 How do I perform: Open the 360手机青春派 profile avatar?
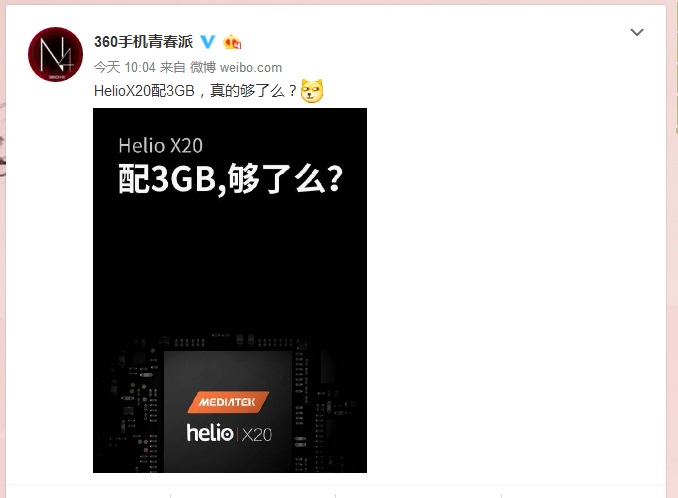pos(55,54)
